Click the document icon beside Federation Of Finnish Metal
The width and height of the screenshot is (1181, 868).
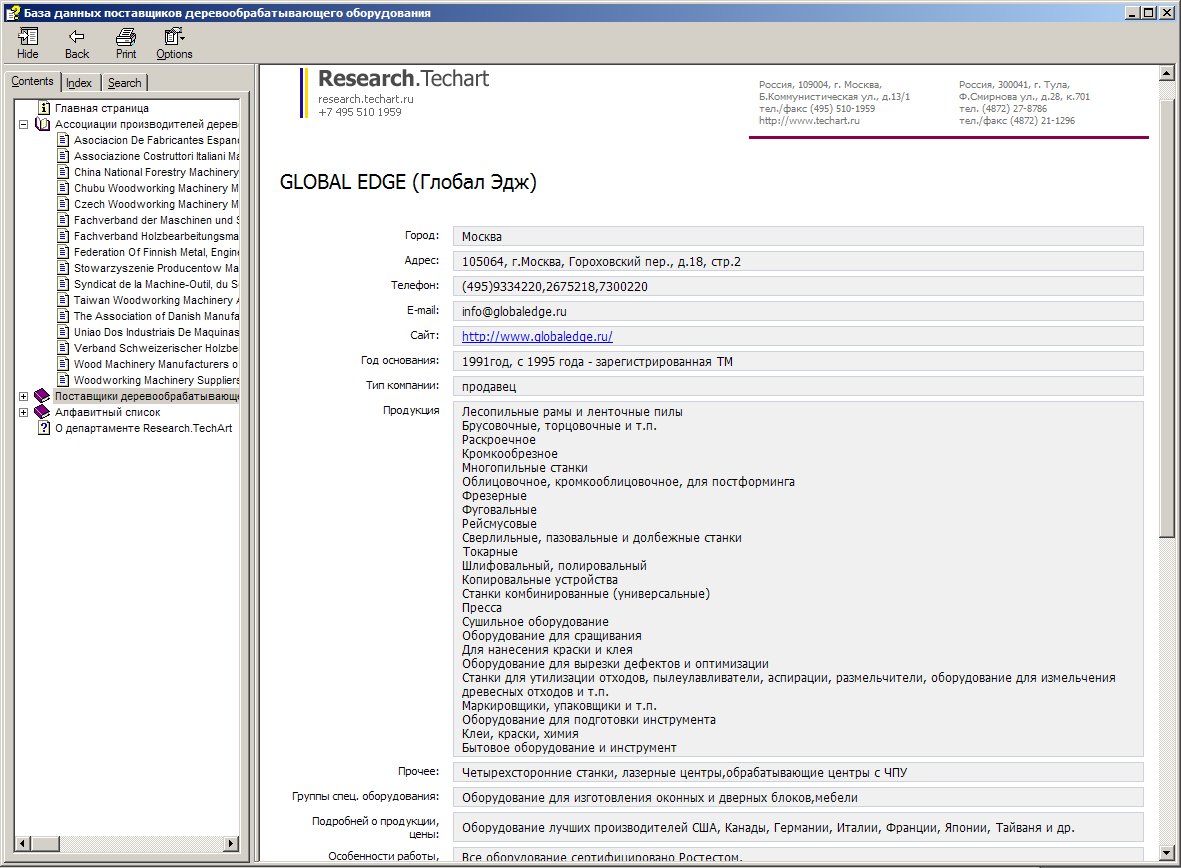[x=63, y=252]
